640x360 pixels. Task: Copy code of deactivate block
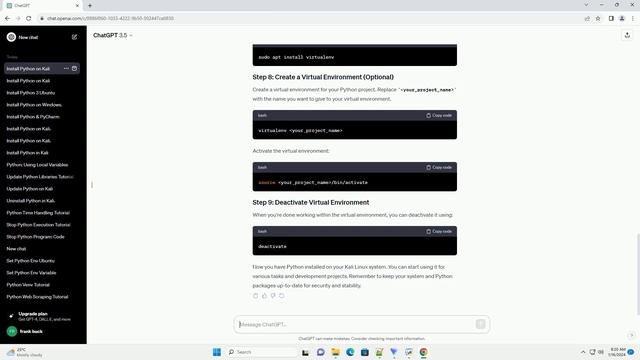pyautogui.click(x=439, y=231)
